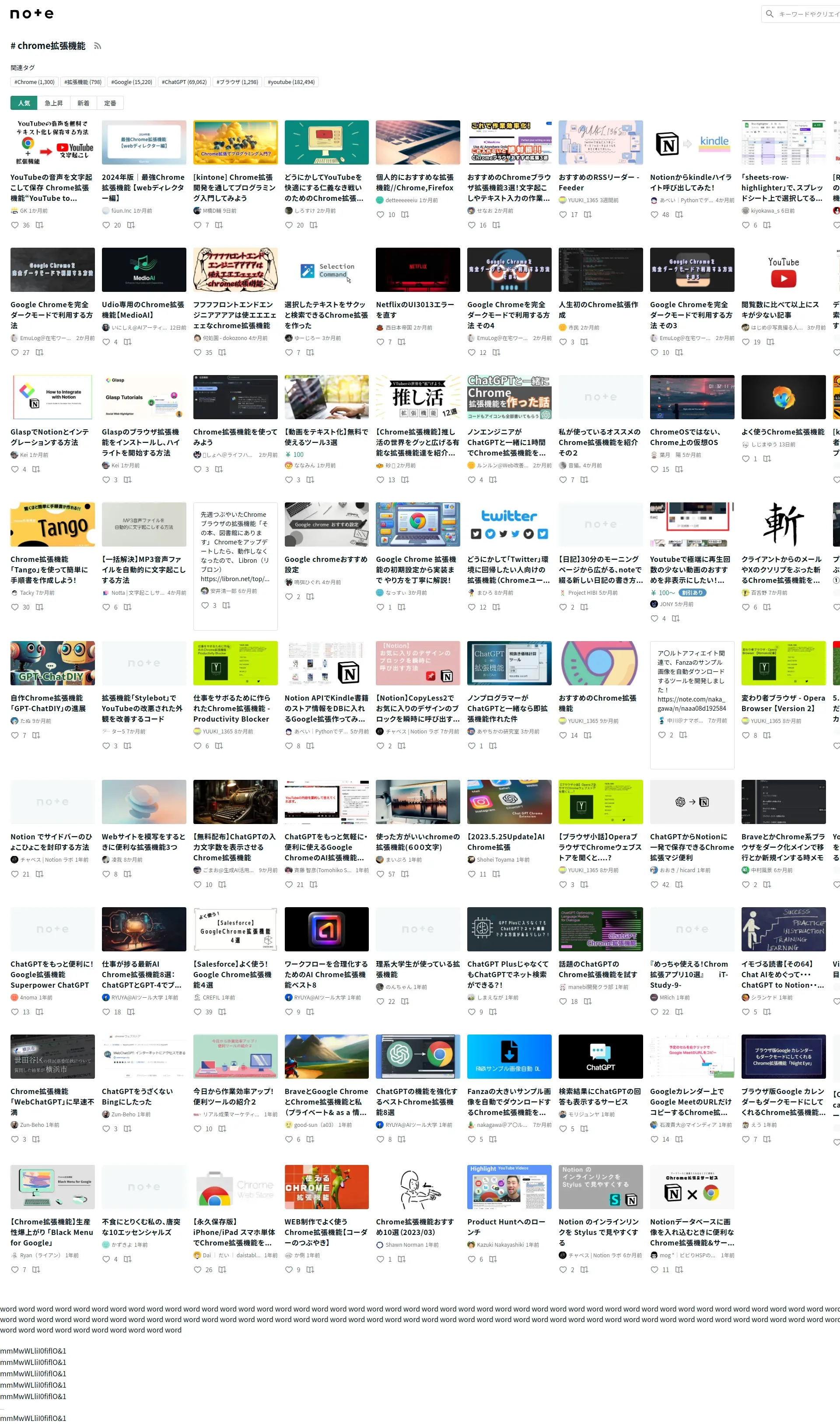The image size is (840, 1424).
Task: Open the twitter logos article thumbnail
Action: coord(509,525)
